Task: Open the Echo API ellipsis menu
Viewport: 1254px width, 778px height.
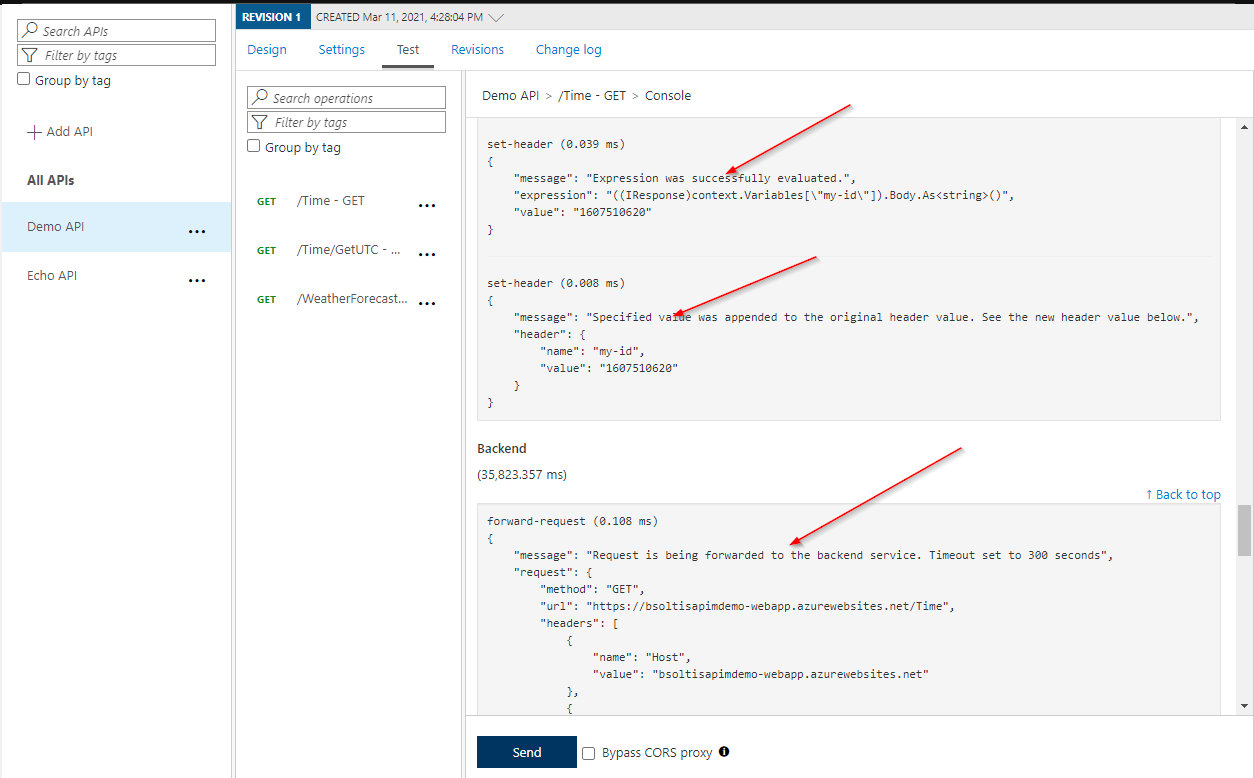Action: 197,280
